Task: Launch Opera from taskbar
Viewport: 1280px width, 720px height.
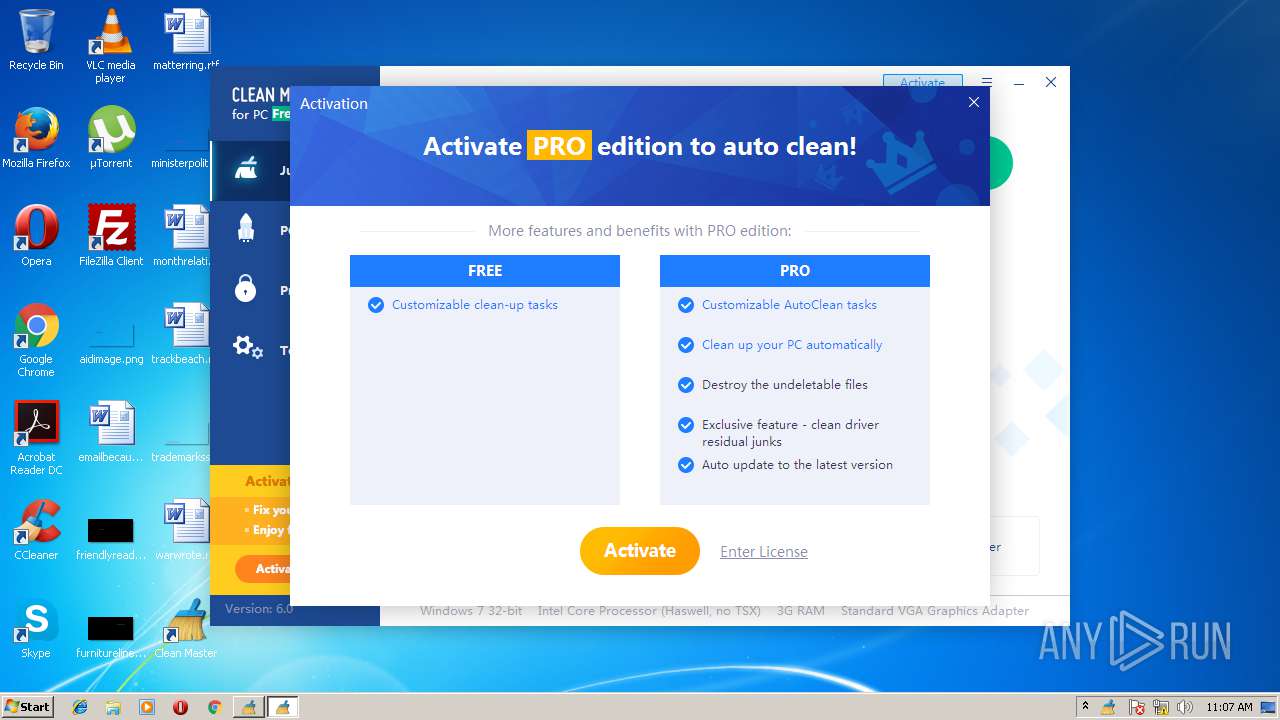Action: click(180, 707)
